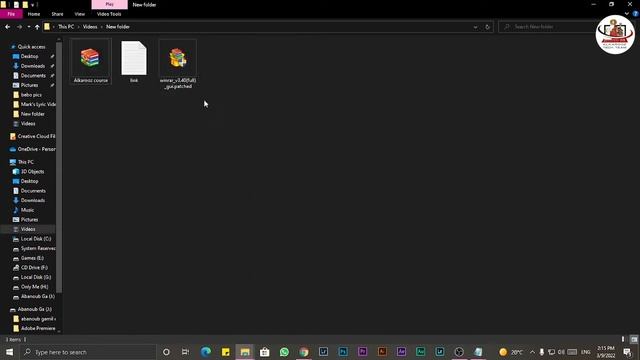Open Microsoft Store from taskbar

[x=264, y=352]
